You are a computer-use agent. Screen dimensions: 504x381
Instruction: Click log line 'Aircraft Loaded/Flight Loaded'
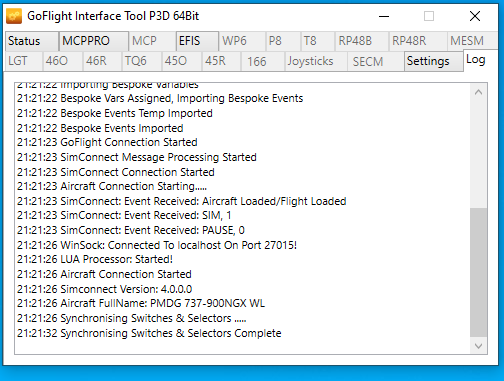click(182, 201)
